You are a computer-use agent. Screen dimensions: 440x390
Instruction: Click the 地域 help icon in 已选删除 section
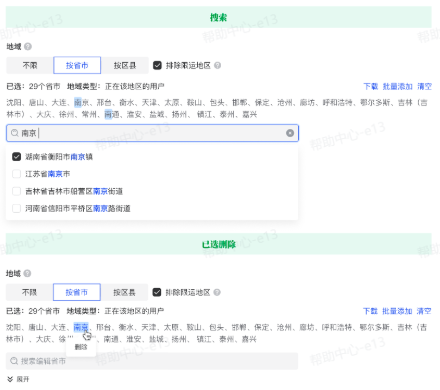coord(28,274)
